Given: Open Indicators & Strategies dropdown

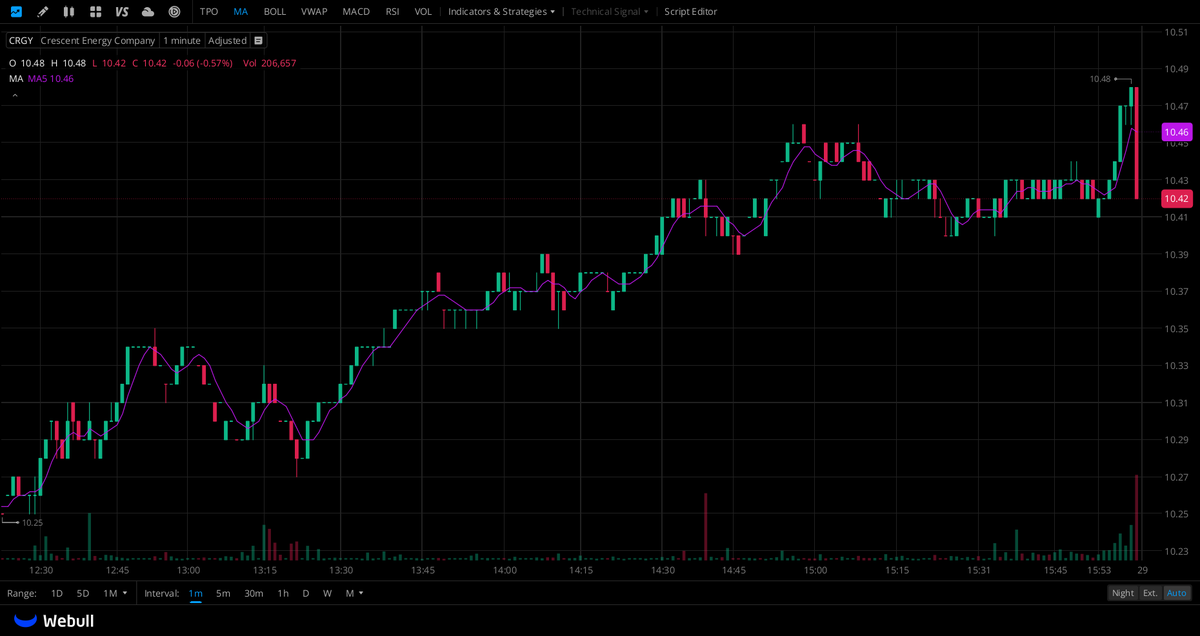Looking at the screenshot, I should click(501, 12).
